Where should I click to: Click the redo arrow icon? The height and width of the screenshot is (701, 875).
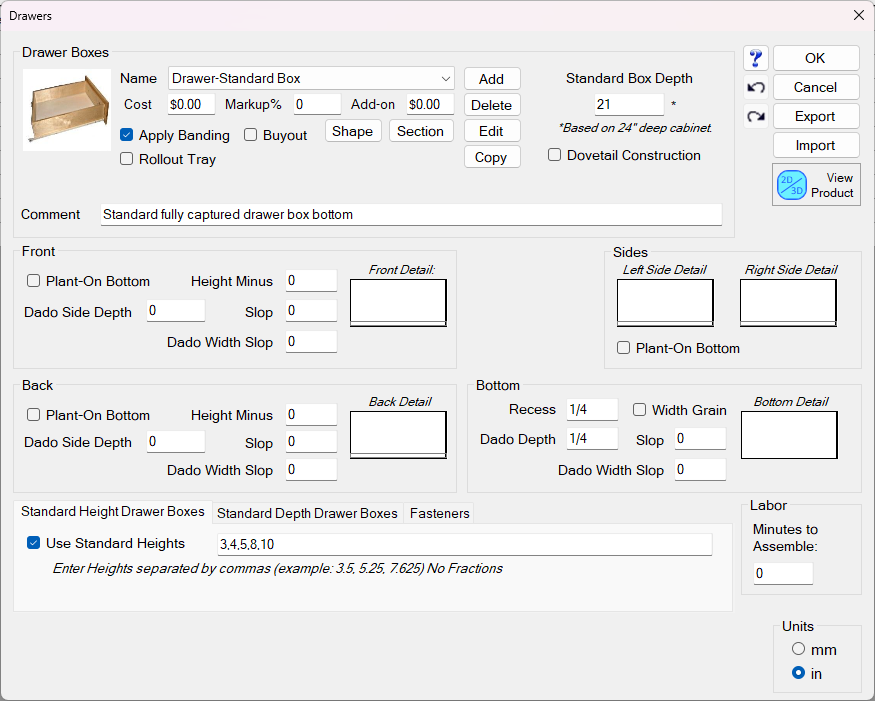click(x=756, y=117)
